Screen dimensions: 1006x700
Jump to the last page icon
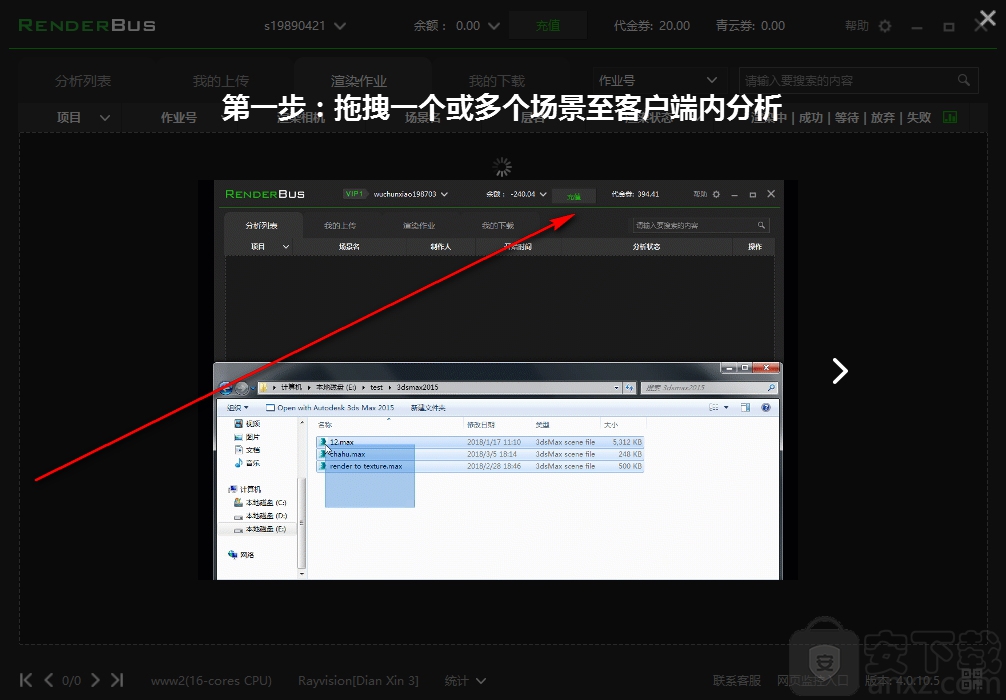(x=117, y=680)
